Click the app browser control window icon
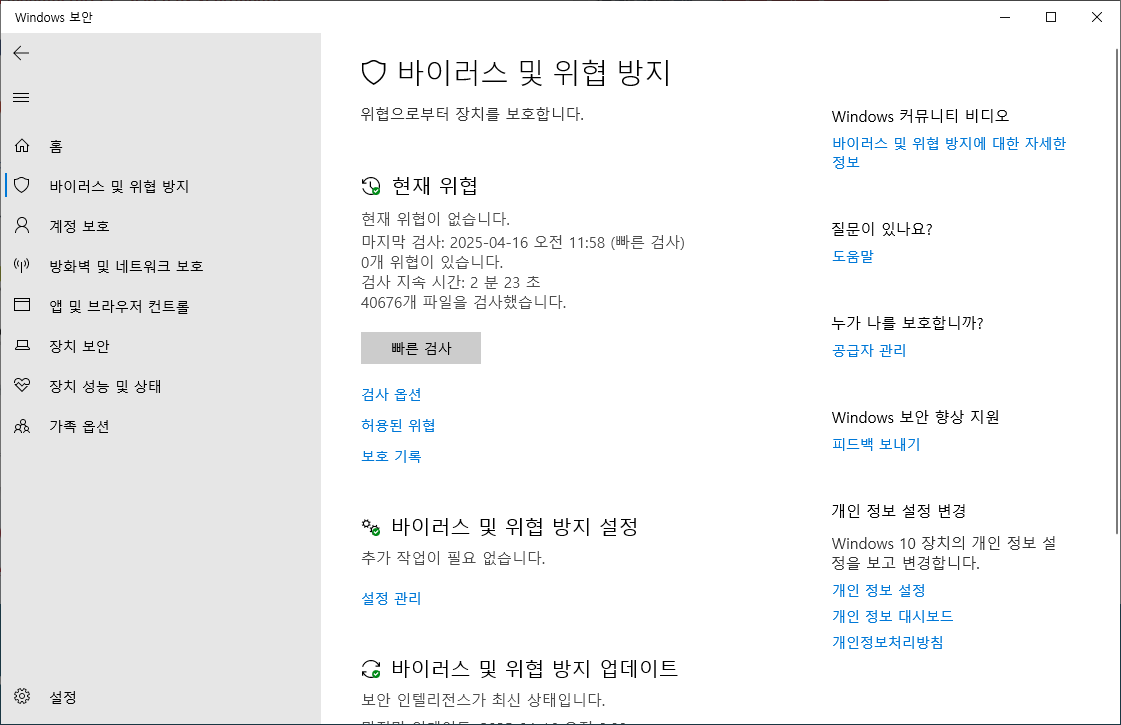Screen dimensions: 1121x725 point(22,305)
